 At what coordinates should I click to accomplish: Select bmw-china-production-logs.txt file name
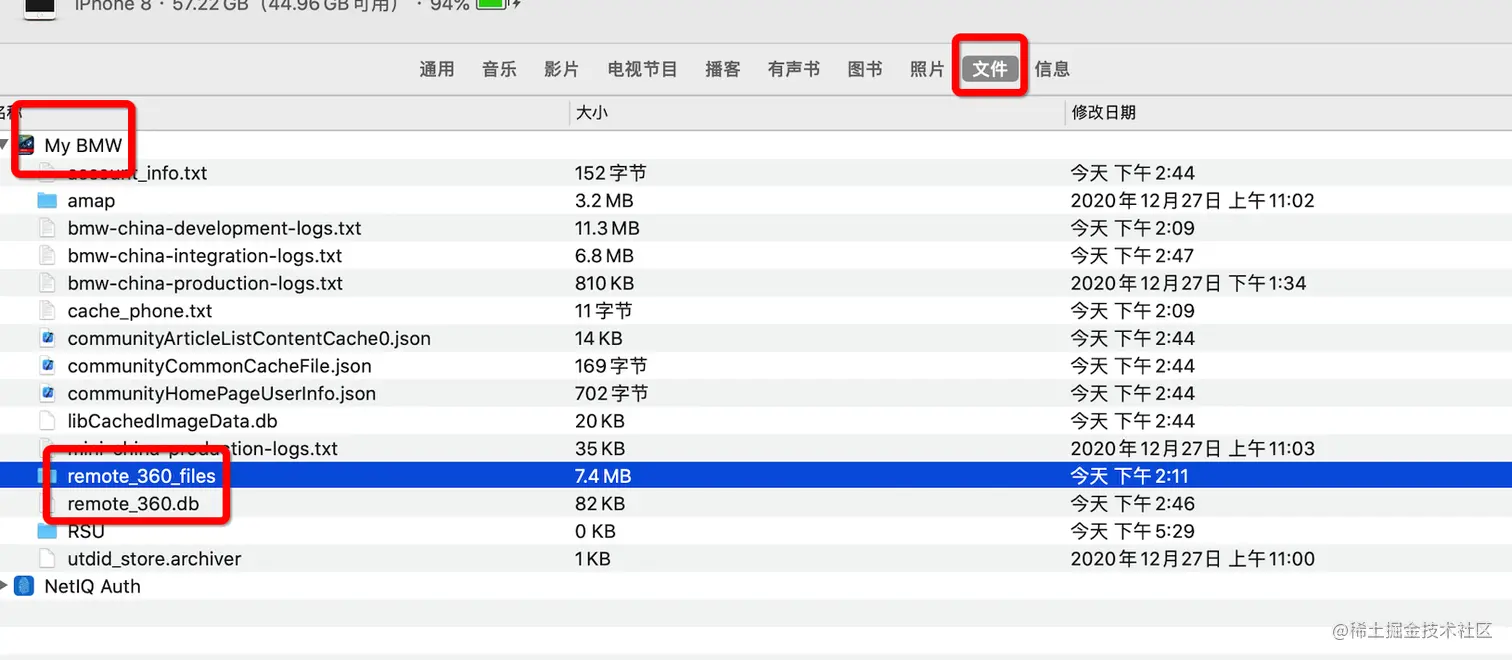(205, 284)
